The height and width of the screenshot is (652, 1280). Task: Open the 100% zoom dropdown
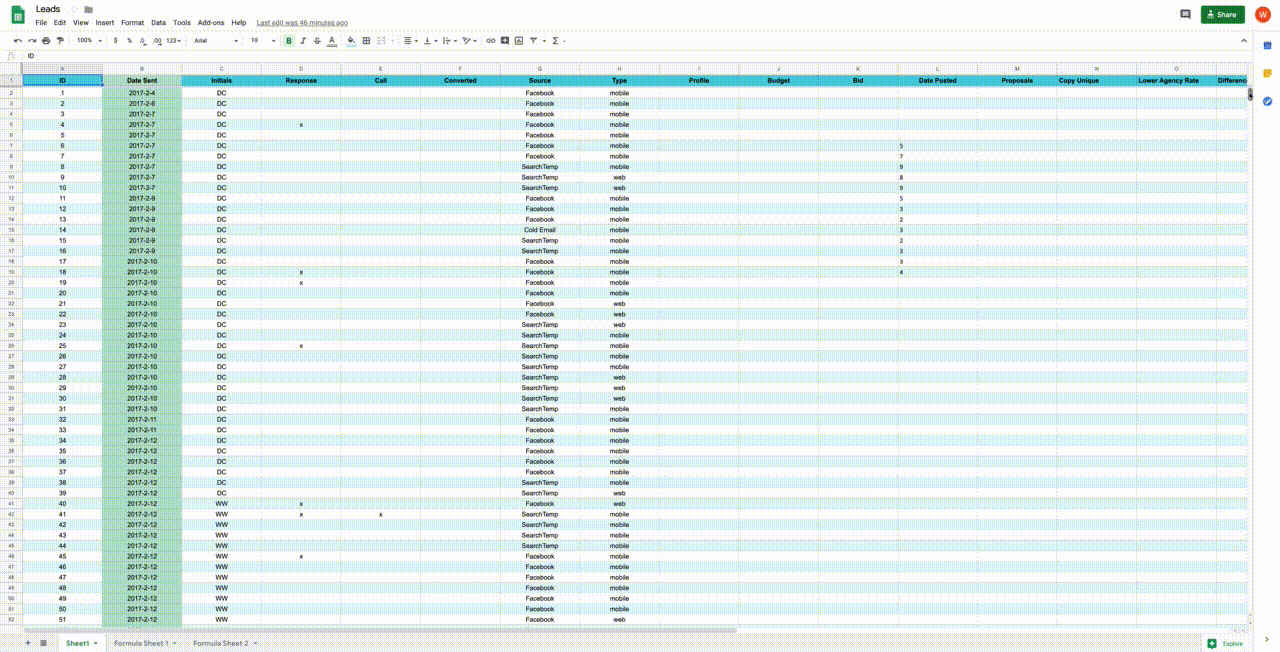[x=89, y=41]
